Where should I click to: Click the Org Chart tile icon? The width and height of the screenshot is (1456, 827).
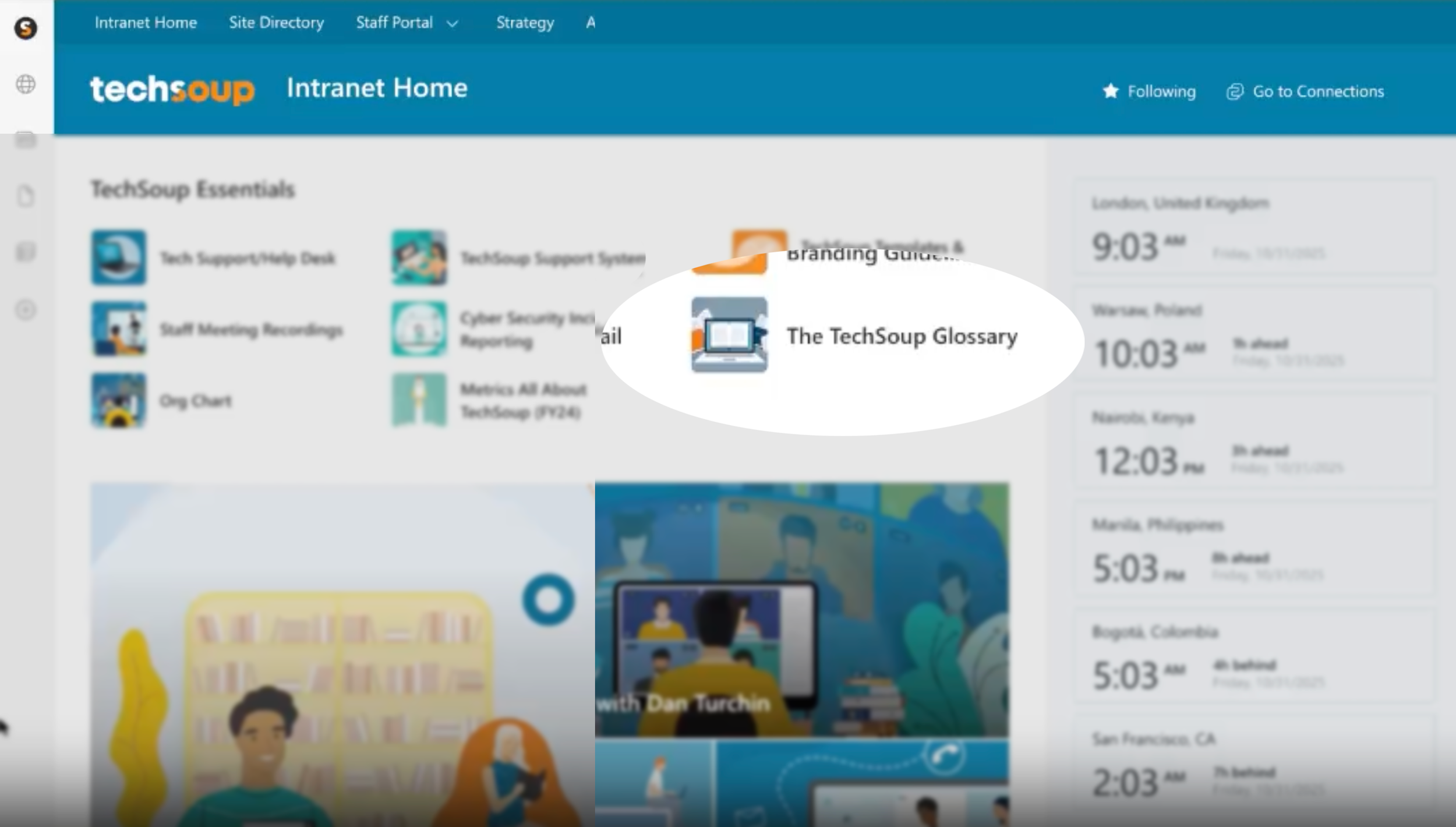coord(118,401)
